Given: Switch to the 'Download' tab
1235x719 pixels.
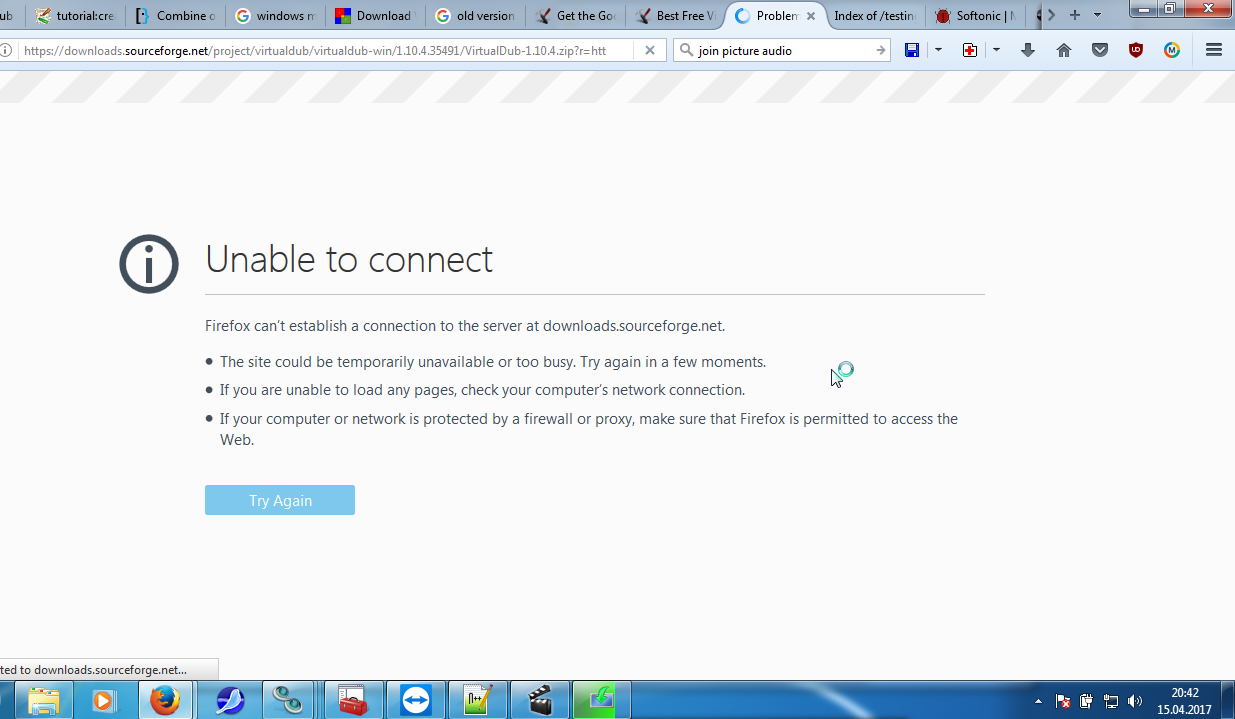Looking at the screenshot, I should 376,16.
